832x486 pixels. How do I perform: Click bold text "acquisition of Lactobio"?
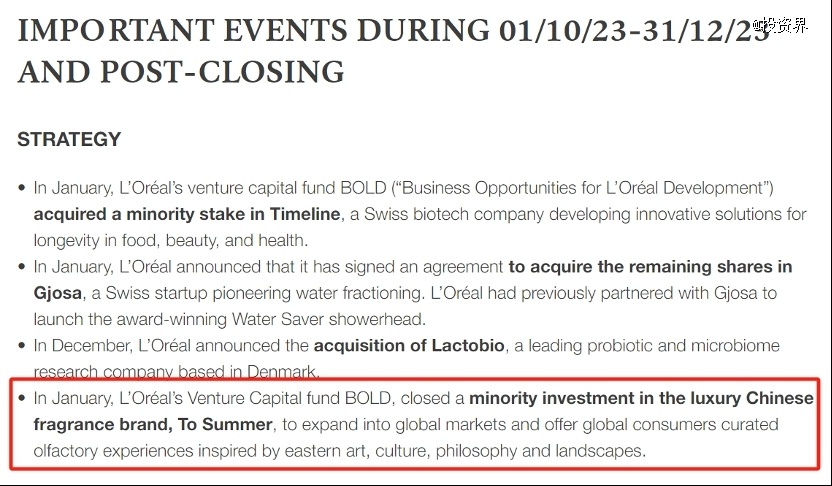pos(408,346)
